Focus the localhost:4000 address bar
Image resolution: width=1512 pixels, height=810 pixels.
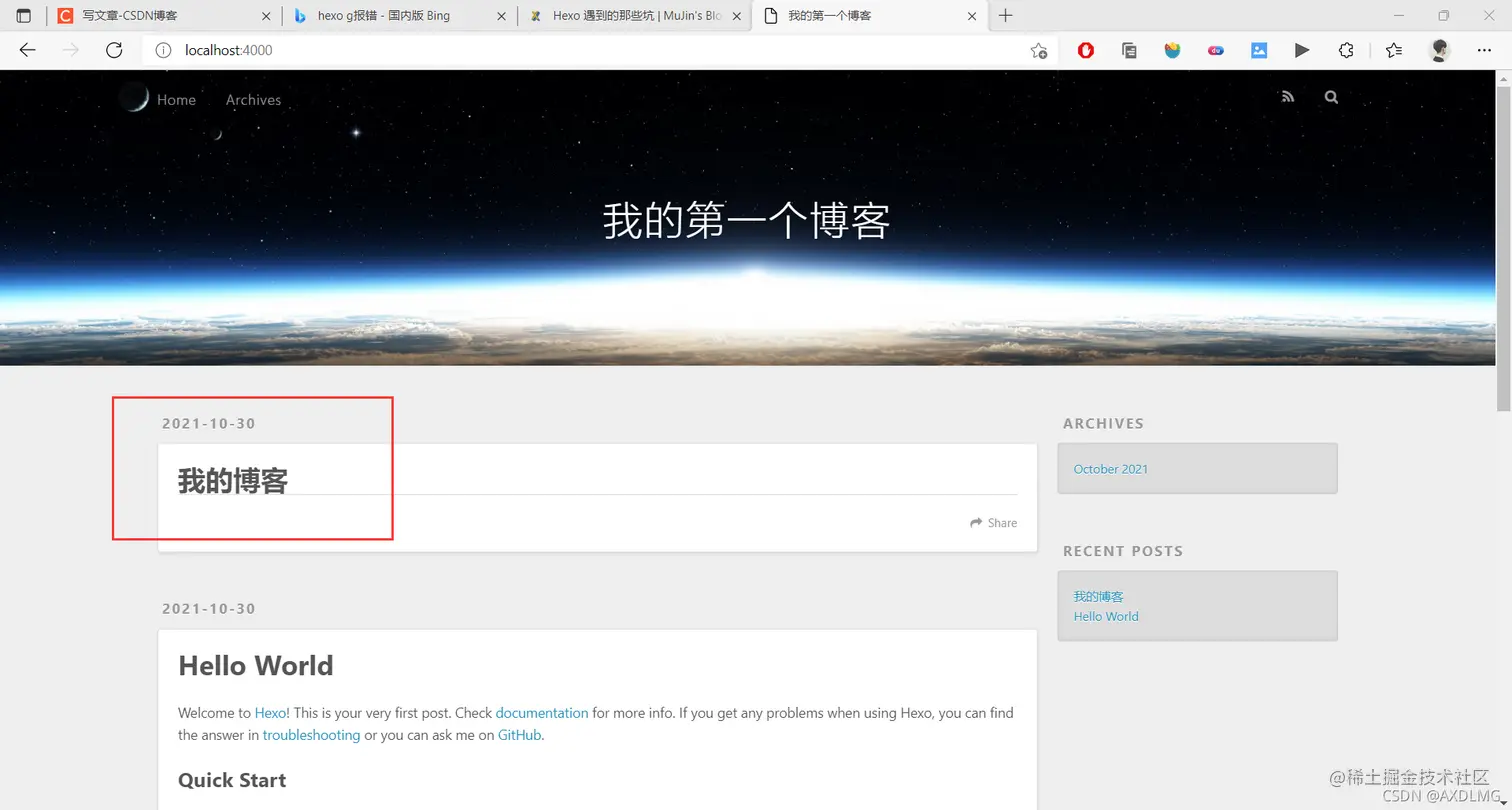600,50
